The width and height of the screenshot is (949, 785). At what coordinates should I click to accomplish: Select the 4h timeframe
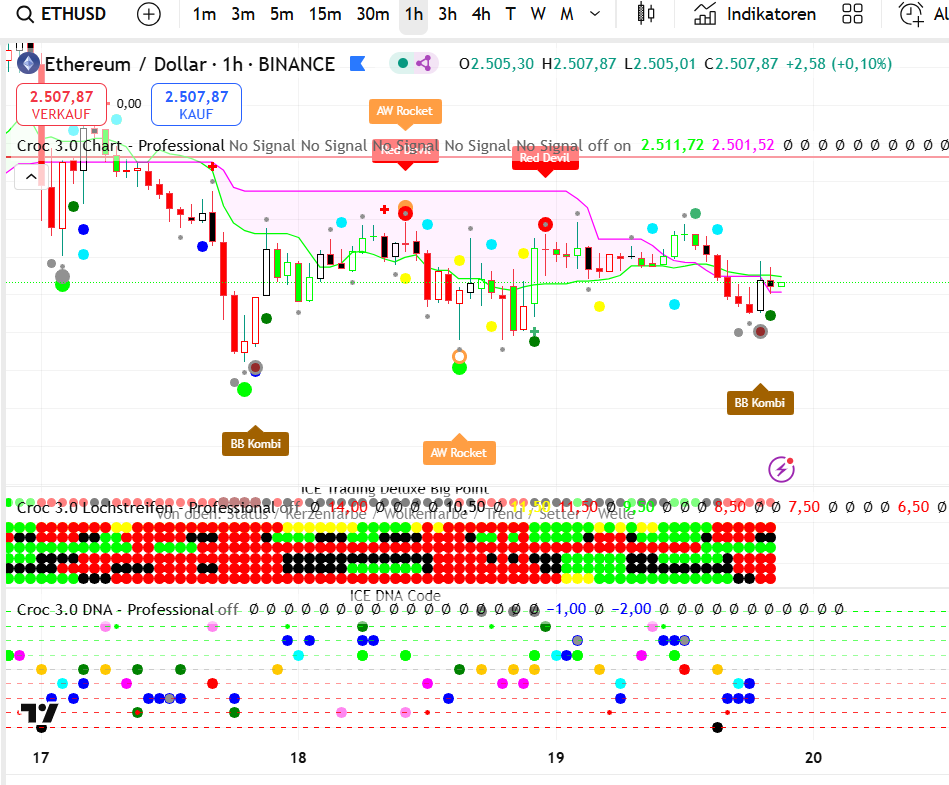pos(481,14)
